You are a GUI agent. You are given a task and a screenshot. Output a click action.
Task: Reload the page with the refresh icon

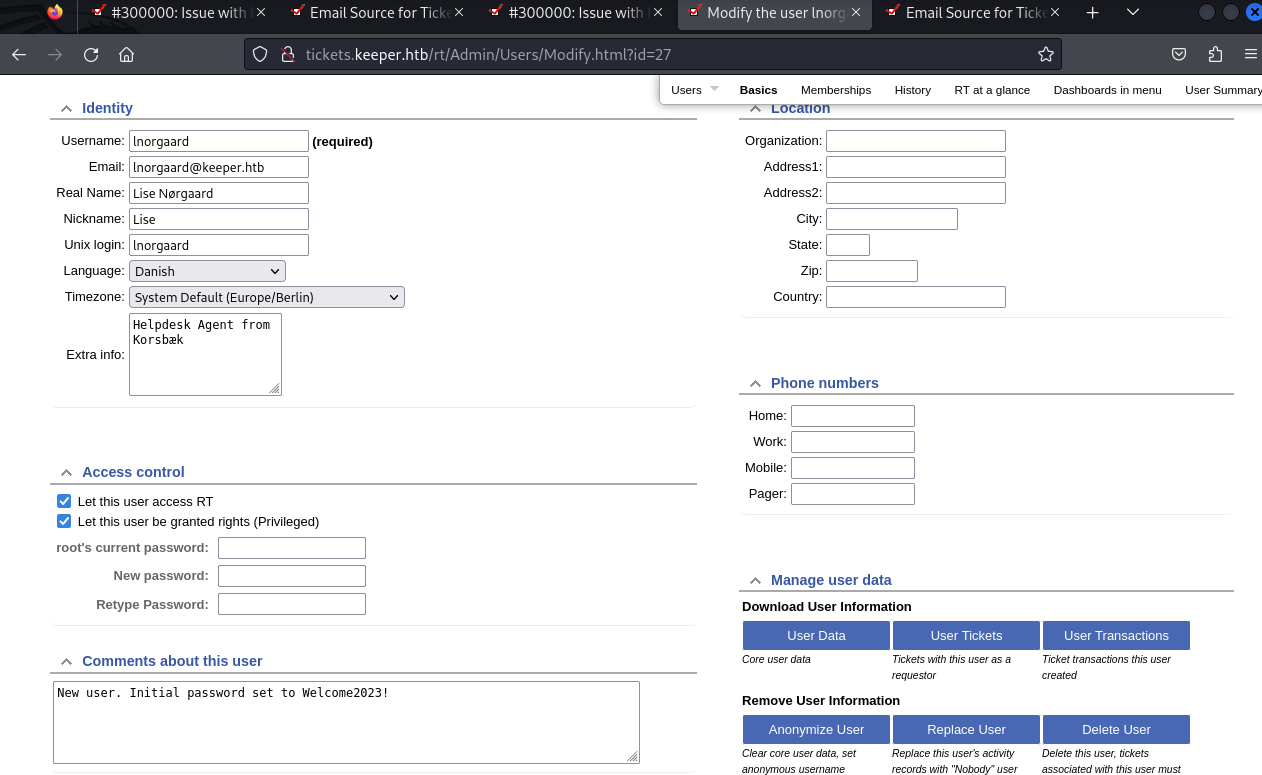click(x=91, y=55)
